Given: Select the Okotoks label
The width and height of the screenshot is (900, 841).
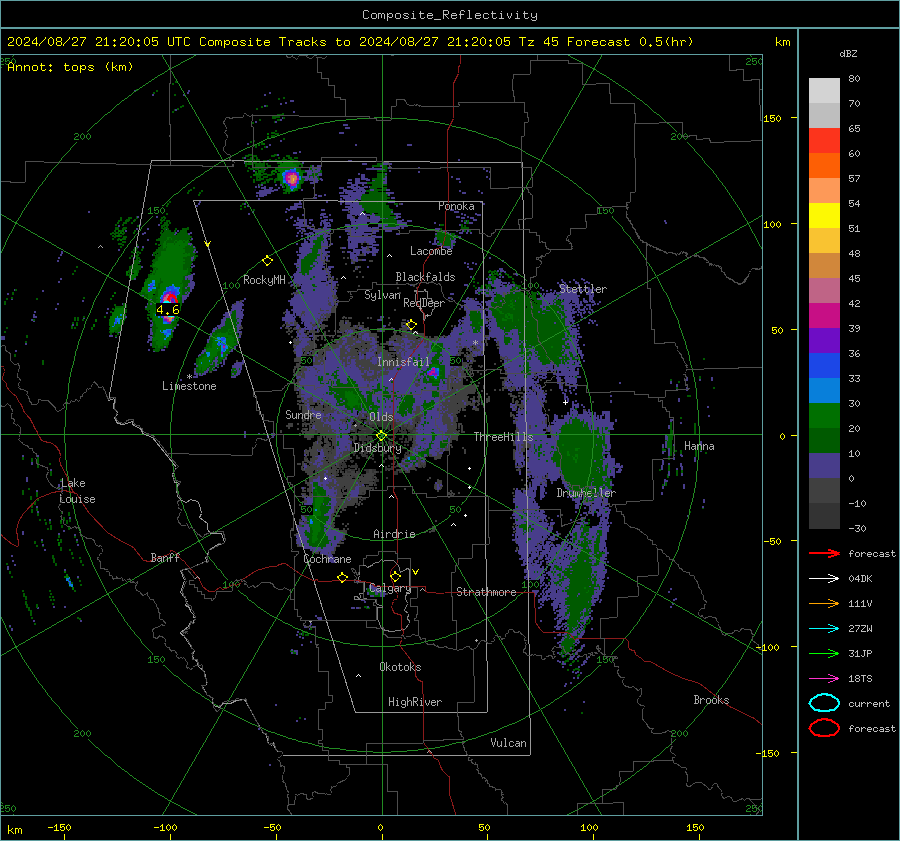Looking at the screenshot, I should click(x=400, y=667).
